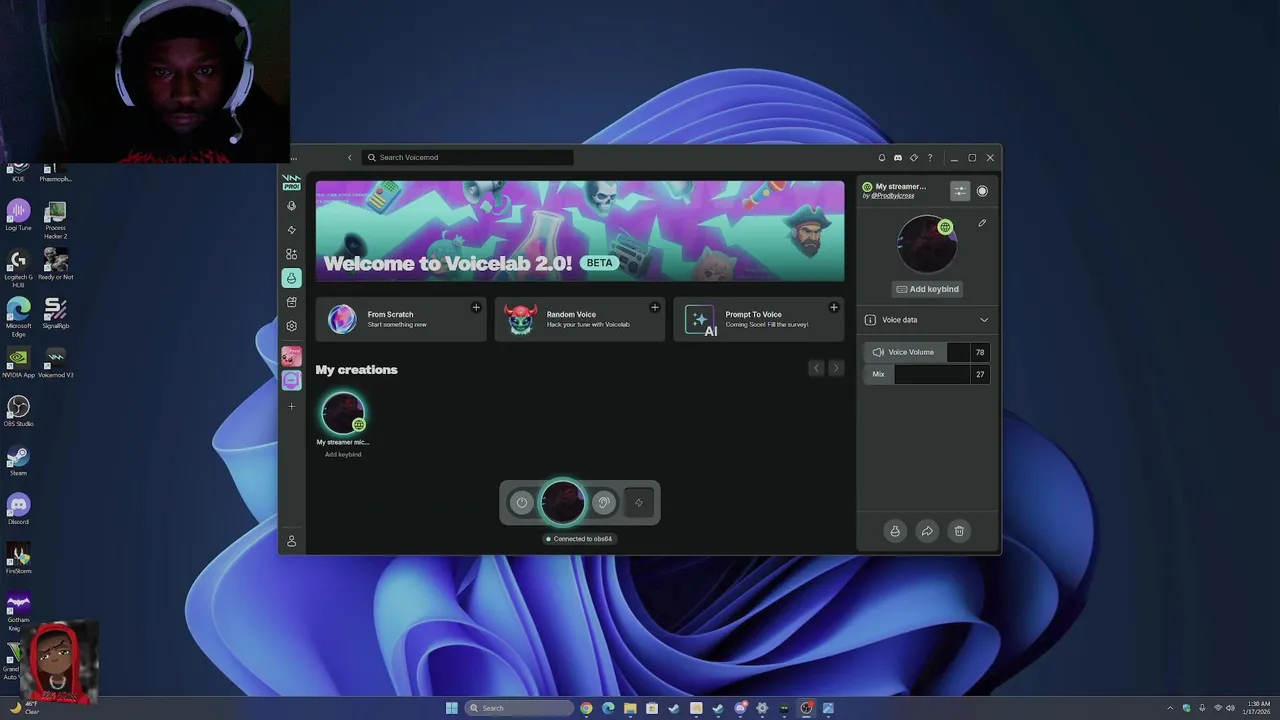
Task: Go back with the left arrow by the search field
Action: tap(350, 158)
